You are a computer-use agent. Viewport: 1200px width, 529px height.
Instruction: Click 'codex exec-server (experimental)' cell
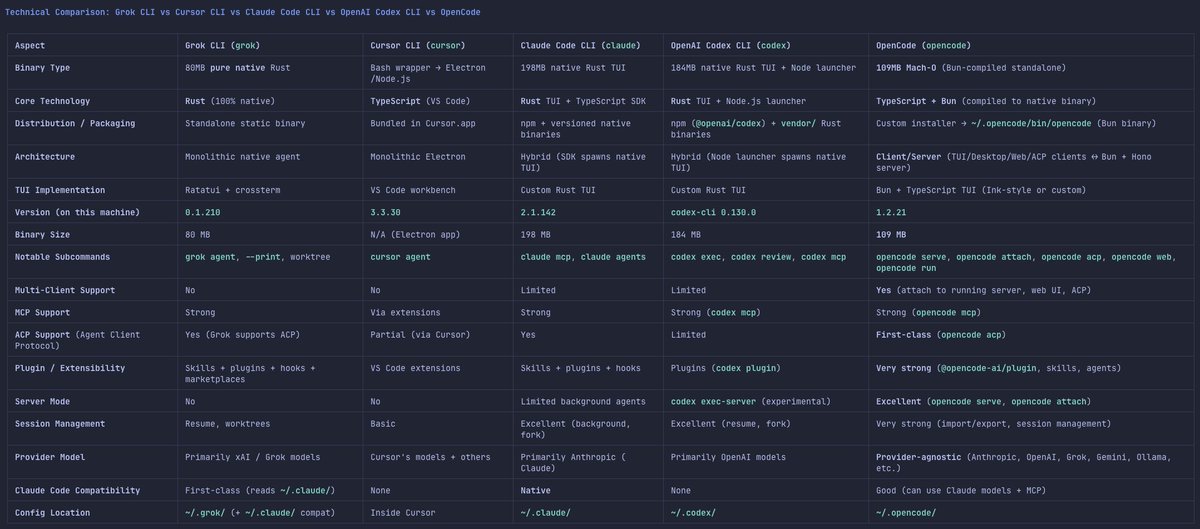[x=752, y=401]
